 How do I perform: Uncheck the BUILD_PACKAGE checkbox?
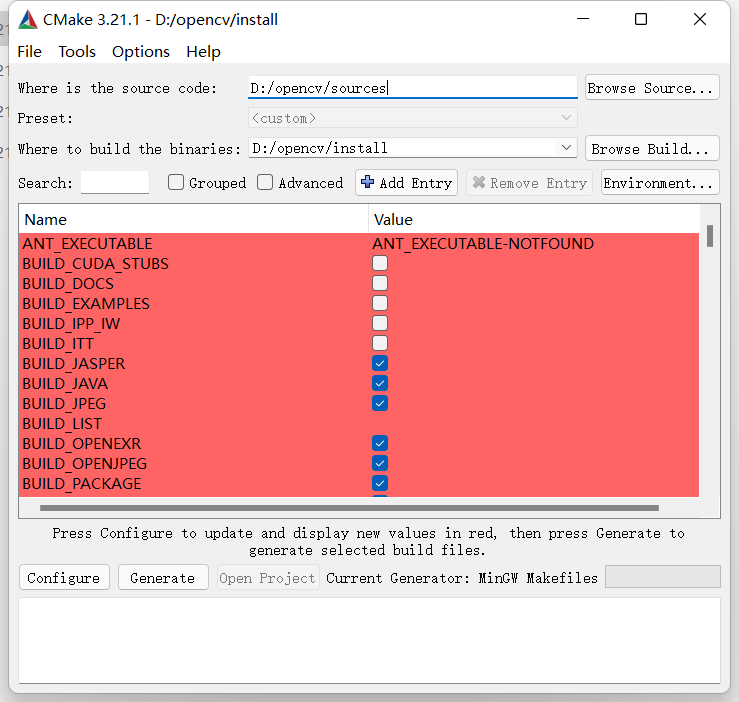click(x=380, y=483)
